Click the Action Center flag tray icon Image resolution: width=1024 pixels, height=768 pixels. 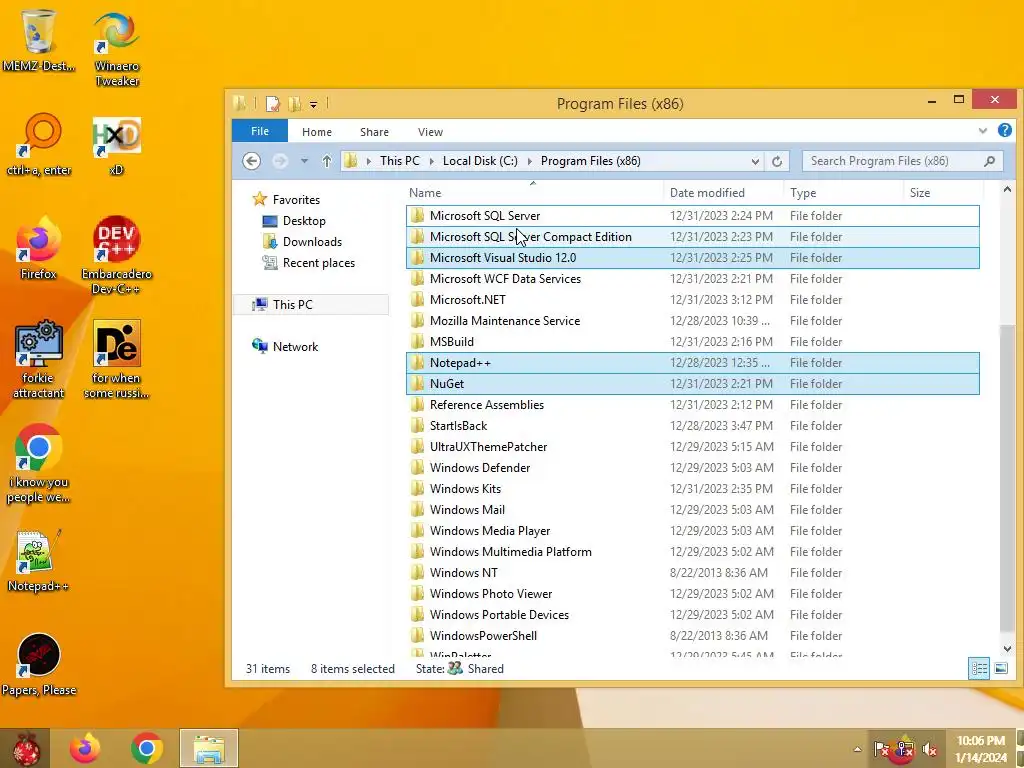pyautogui.click(x=881, y=749)
